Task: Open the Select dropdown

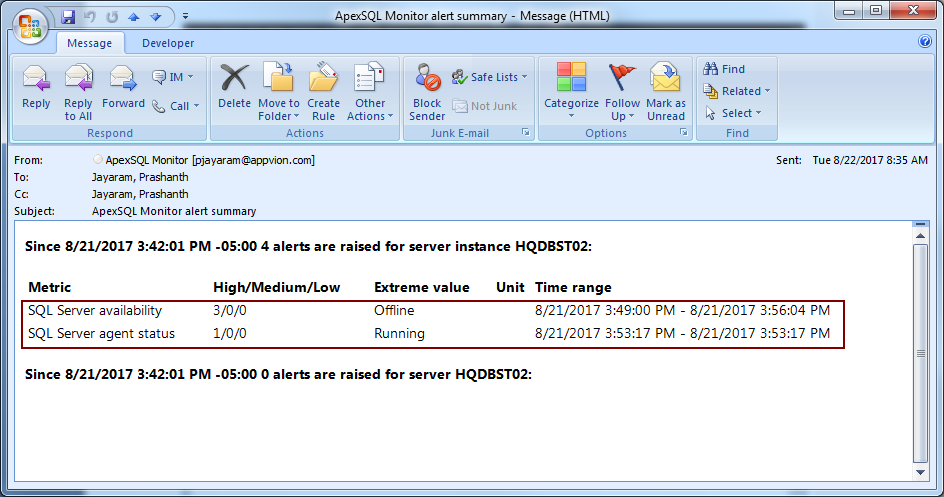Action: pyautogui.click(x=733, y=113)
